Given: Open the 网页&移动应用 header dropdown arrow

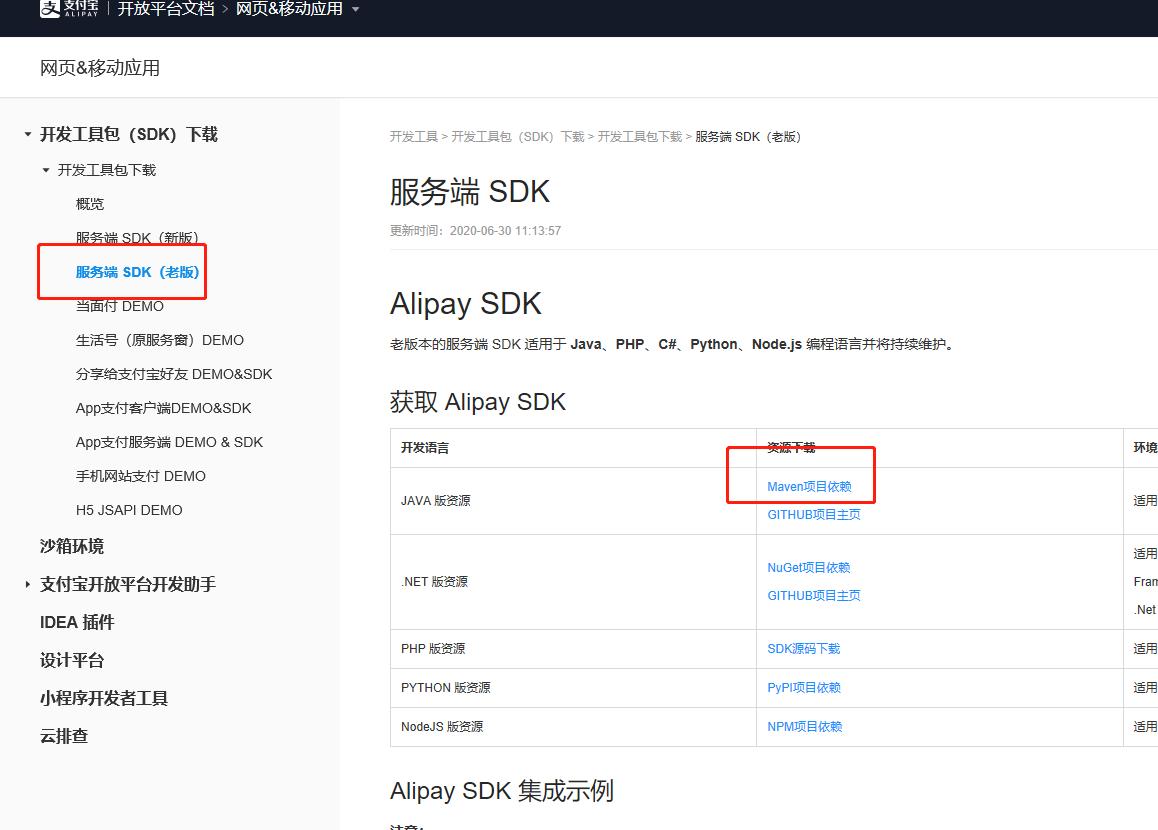Looking at the screenshot, I should pyautogui.click(x=356, y=10).
